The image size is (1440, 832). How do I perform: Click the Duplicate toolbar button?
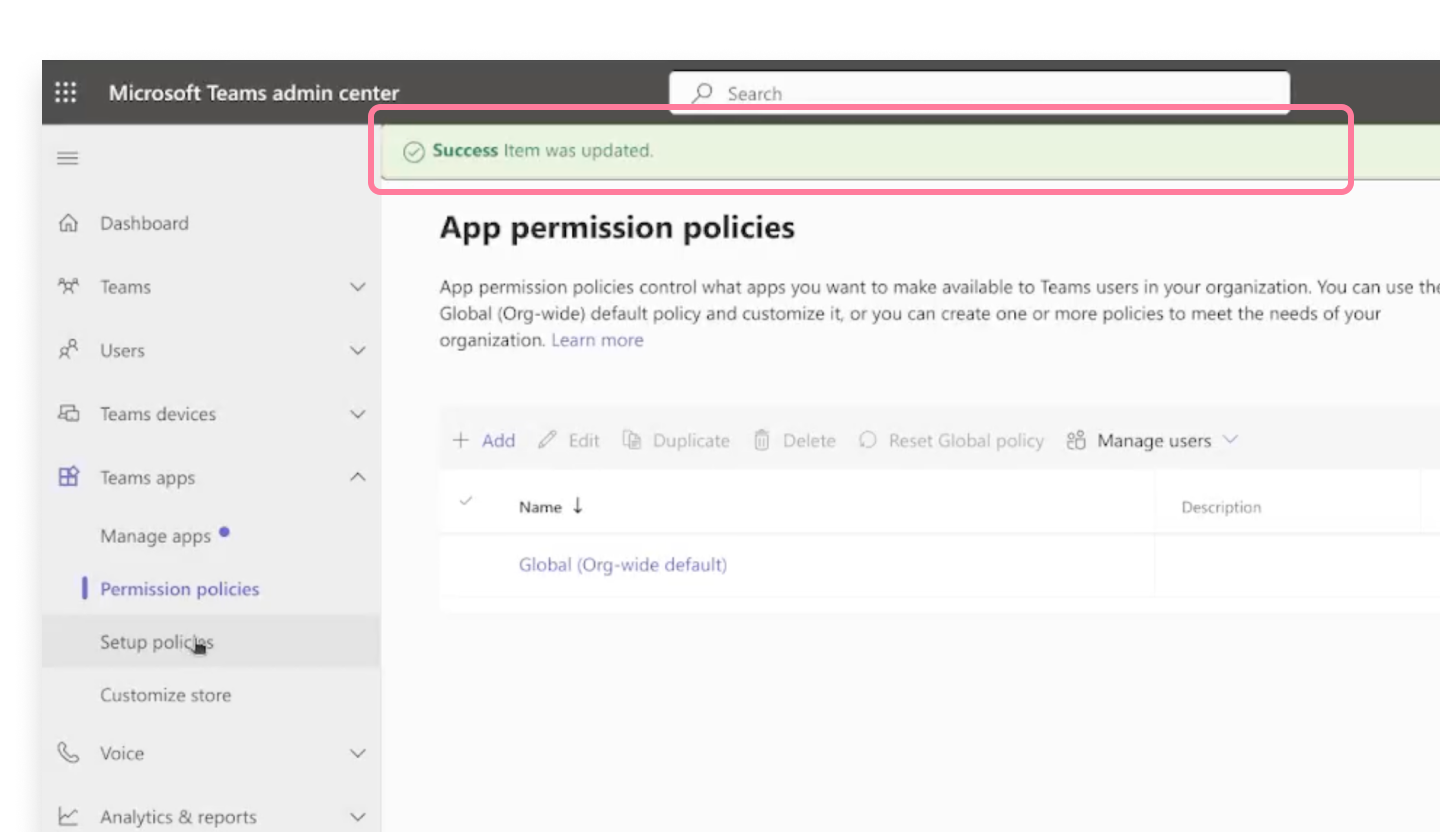[676, 440]
